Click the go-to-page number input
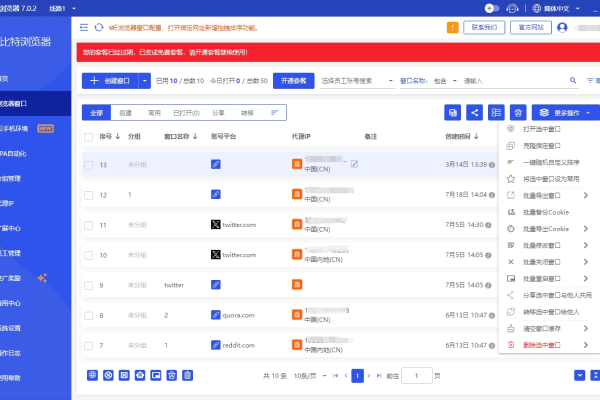600x400 pixels. pos(417,376)
